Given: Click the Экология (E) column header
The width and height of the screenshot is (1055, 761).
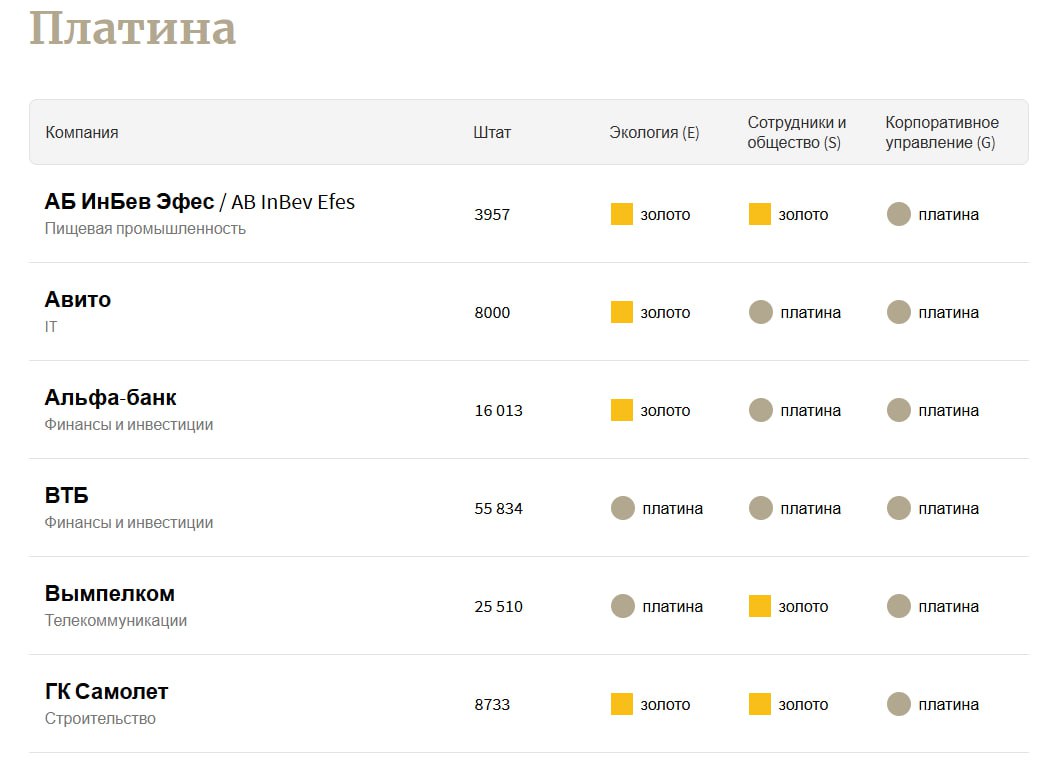Looking at the screenshot, I should coord(654,132).
